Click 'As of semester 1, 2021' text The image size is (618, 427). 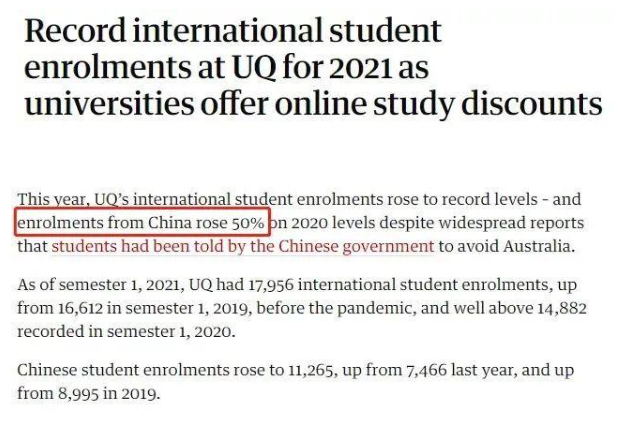coord(101,285)
